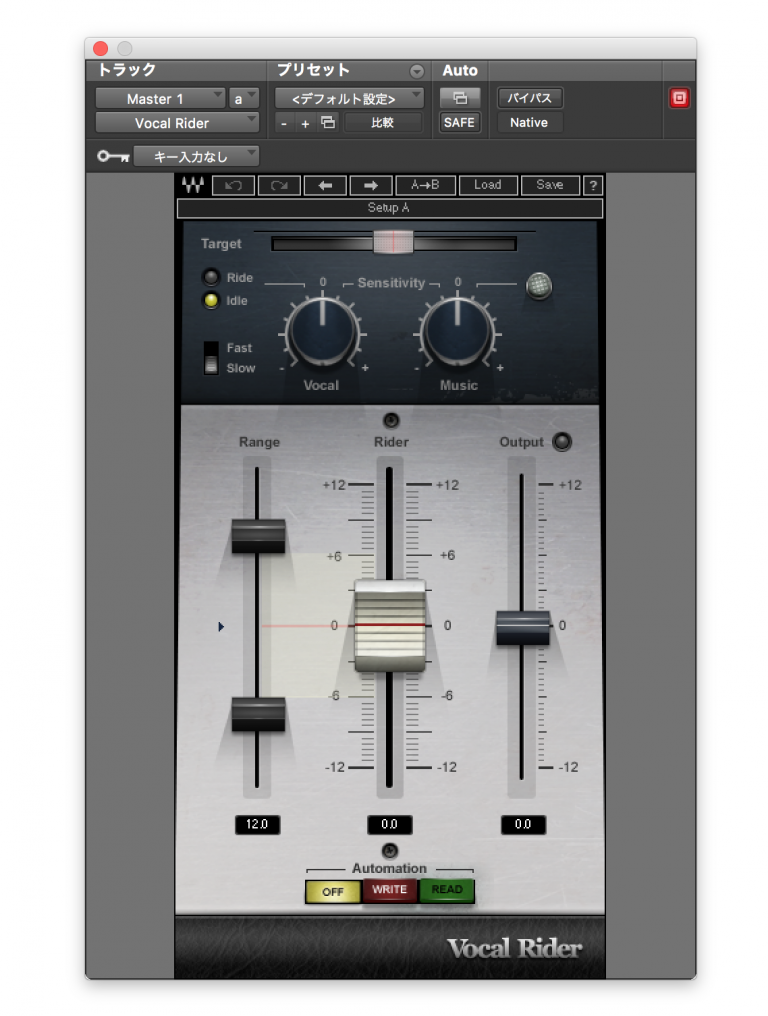Screen dimensions: 768x1016
Task: Open the Vocal Rider plug-in selector
Action: (x=177, y=122)
